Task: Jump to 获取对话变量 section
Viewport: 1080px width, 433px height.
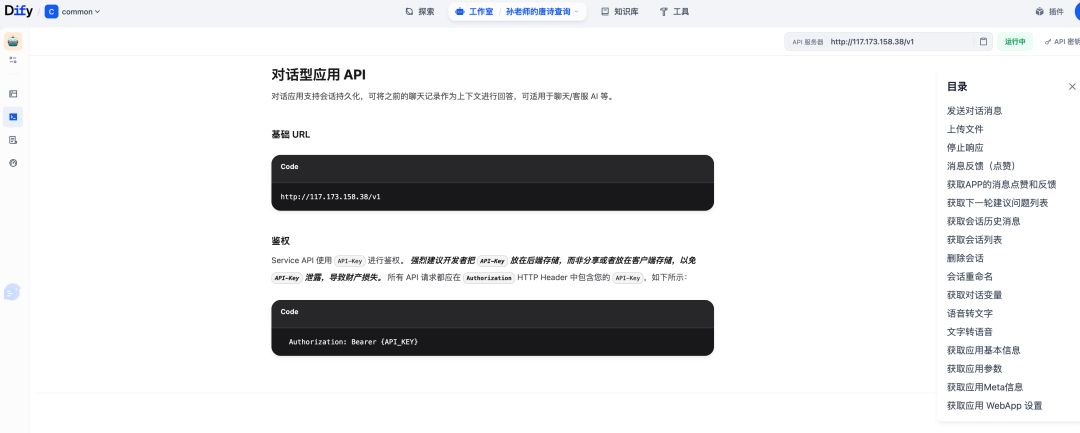Action: [974, 295]
